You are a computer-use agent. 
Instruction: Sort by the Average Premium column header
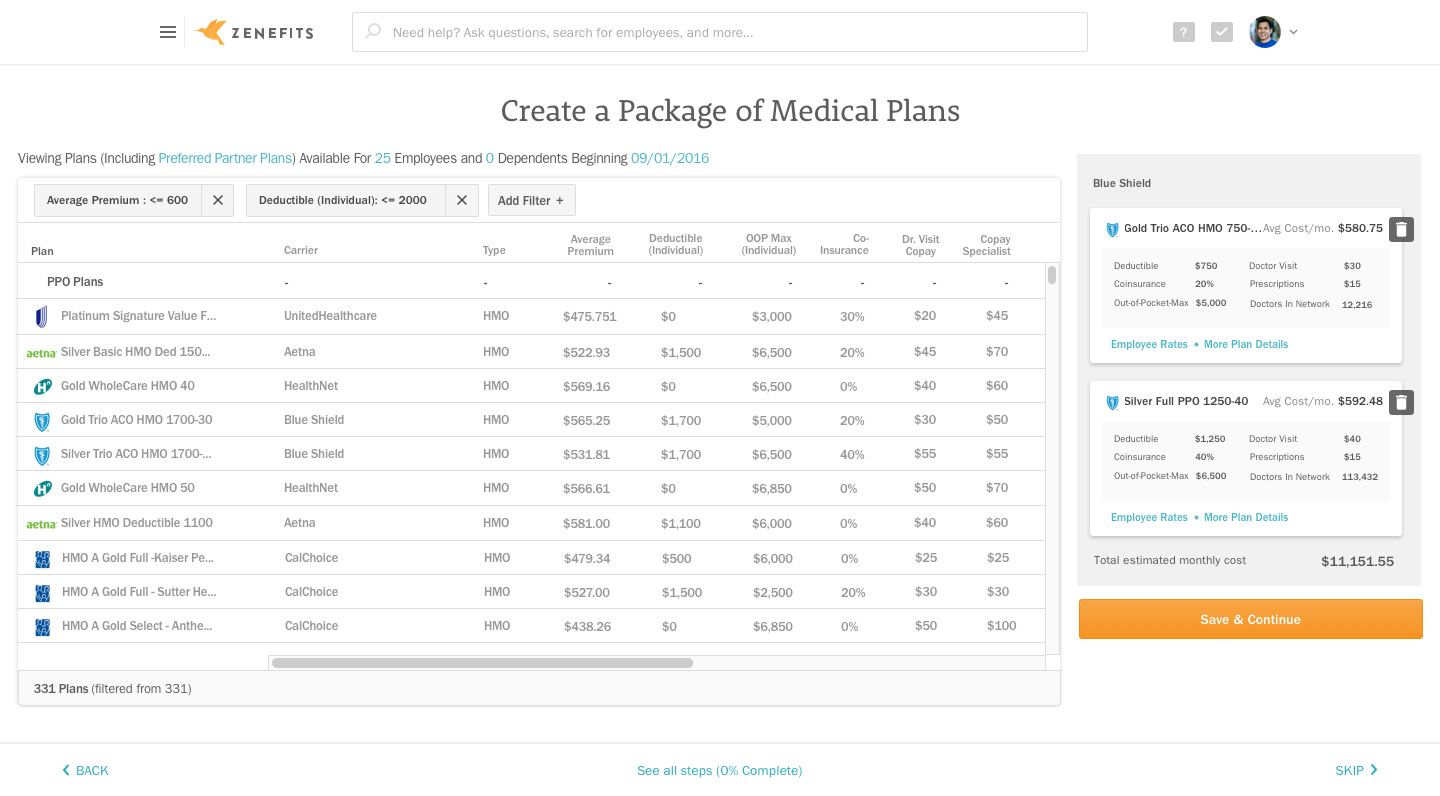tap(590, 245)
